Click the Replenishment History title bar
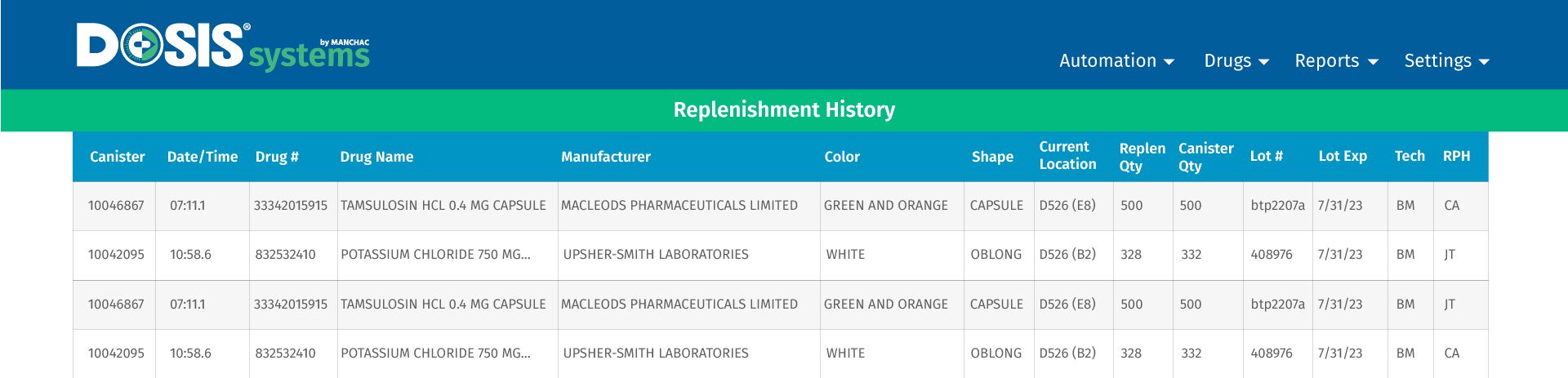Viewport: 1568px width, 378px height. tap(784, 110)
